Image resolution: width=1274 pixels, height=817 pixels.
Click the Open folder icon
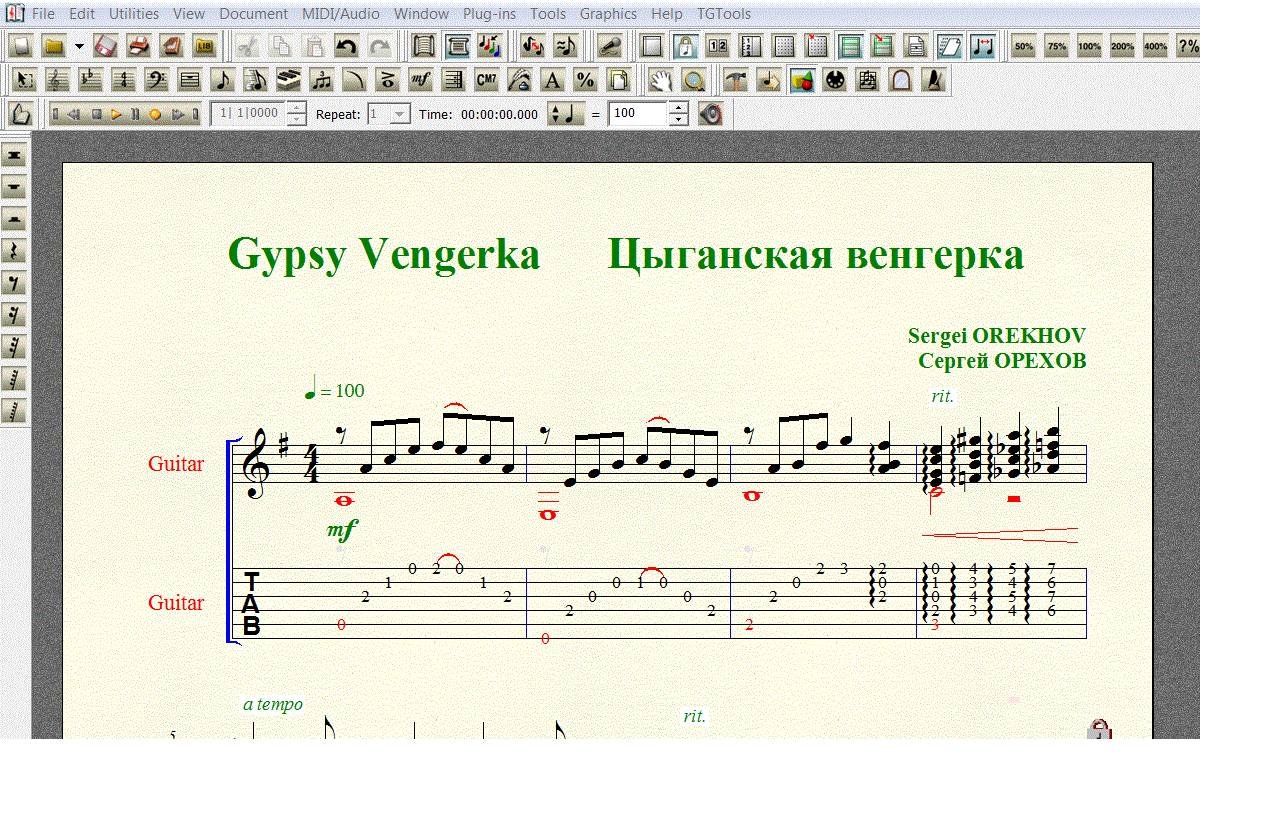tap(54, 46)
